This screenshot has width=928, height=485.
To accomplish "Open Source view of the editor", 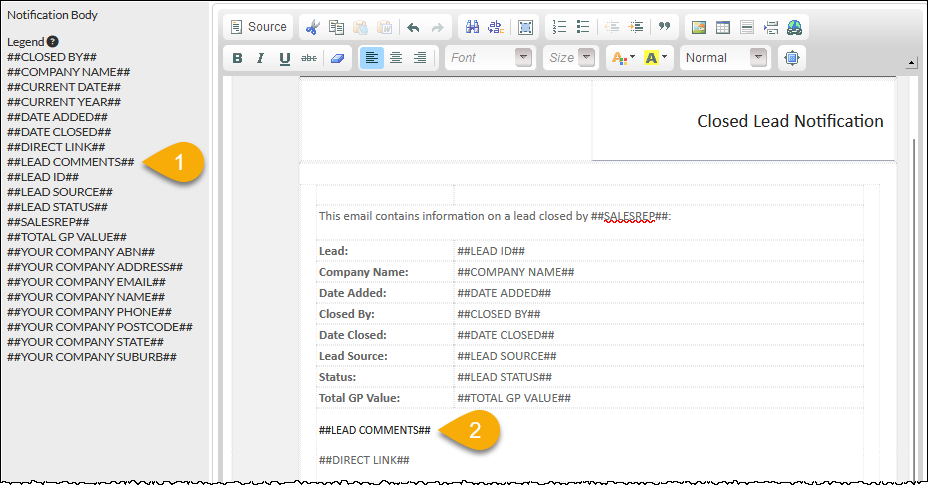I will pyautogui.click(x=259, y=27).
